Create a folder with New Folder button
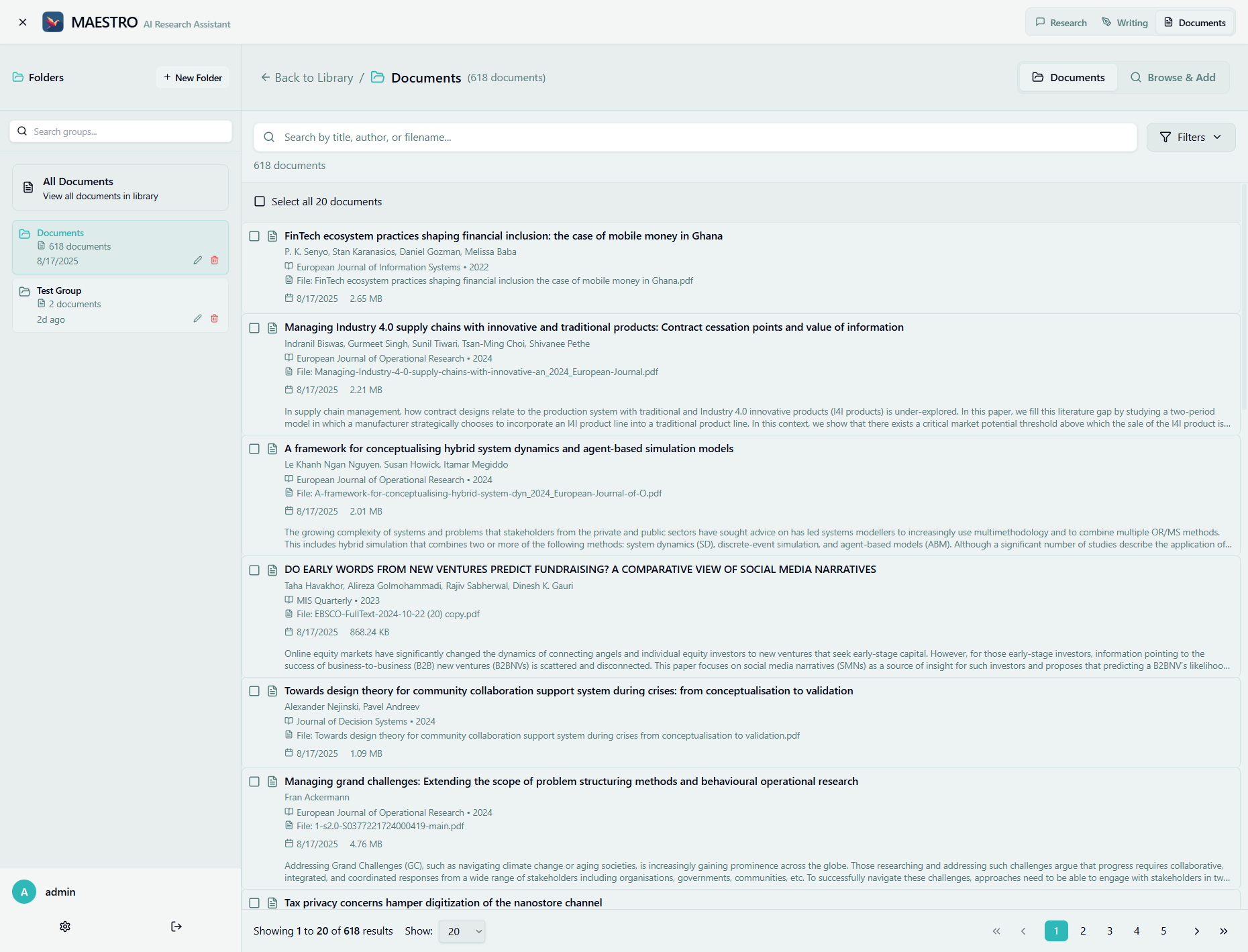 tap(193, 77)
